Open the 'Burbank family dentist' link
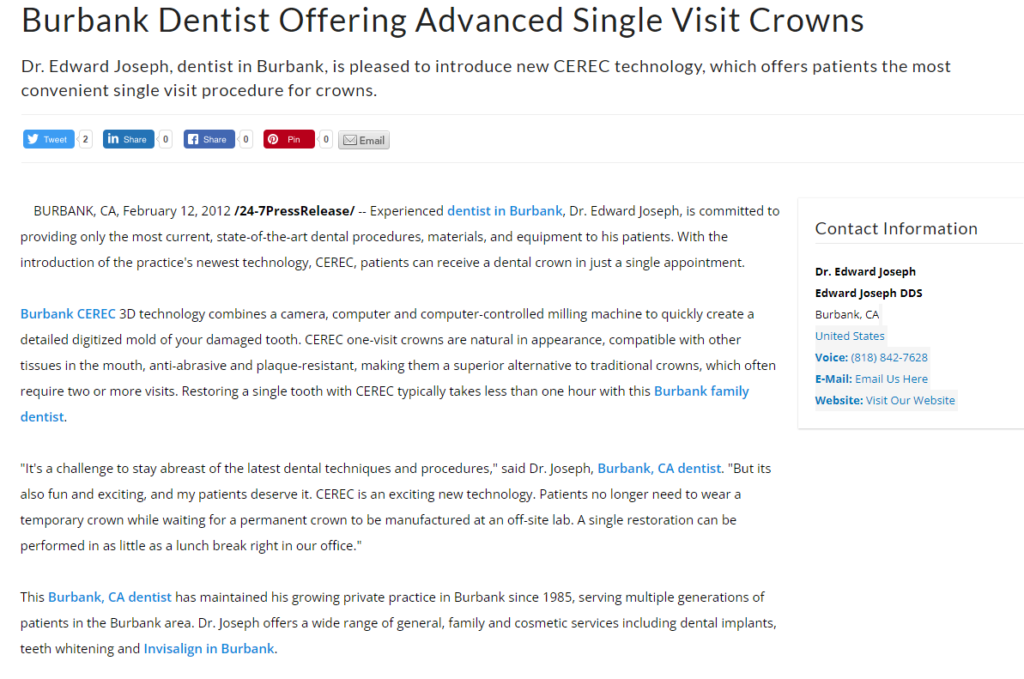The height and width of the screenshot is (679, 1024). [x=701, y=391]
